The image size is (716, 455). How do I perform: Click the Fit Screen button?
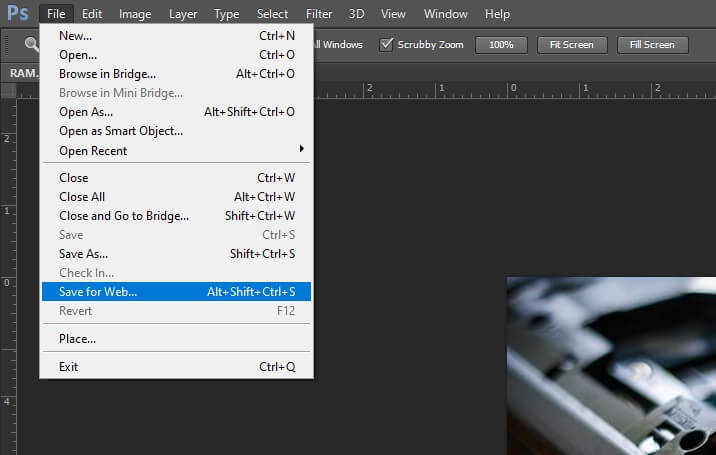pos(572,45)
